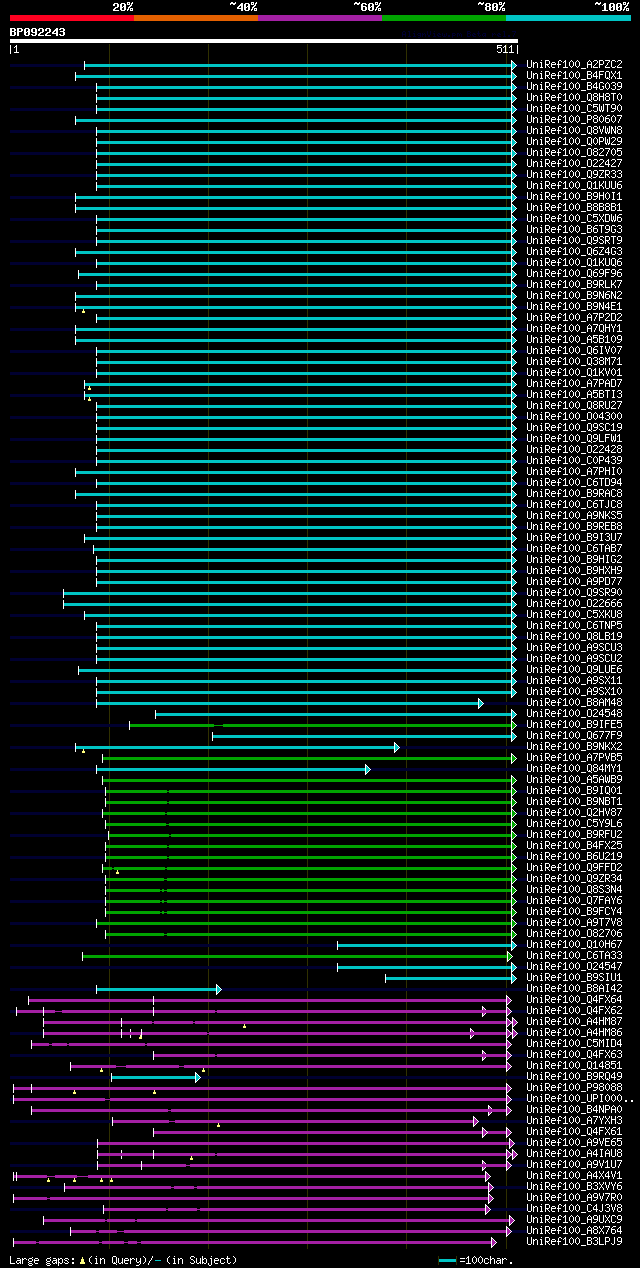
Task: Click hit label UniRef100_B9HIG2
Action: coord(574,559)
